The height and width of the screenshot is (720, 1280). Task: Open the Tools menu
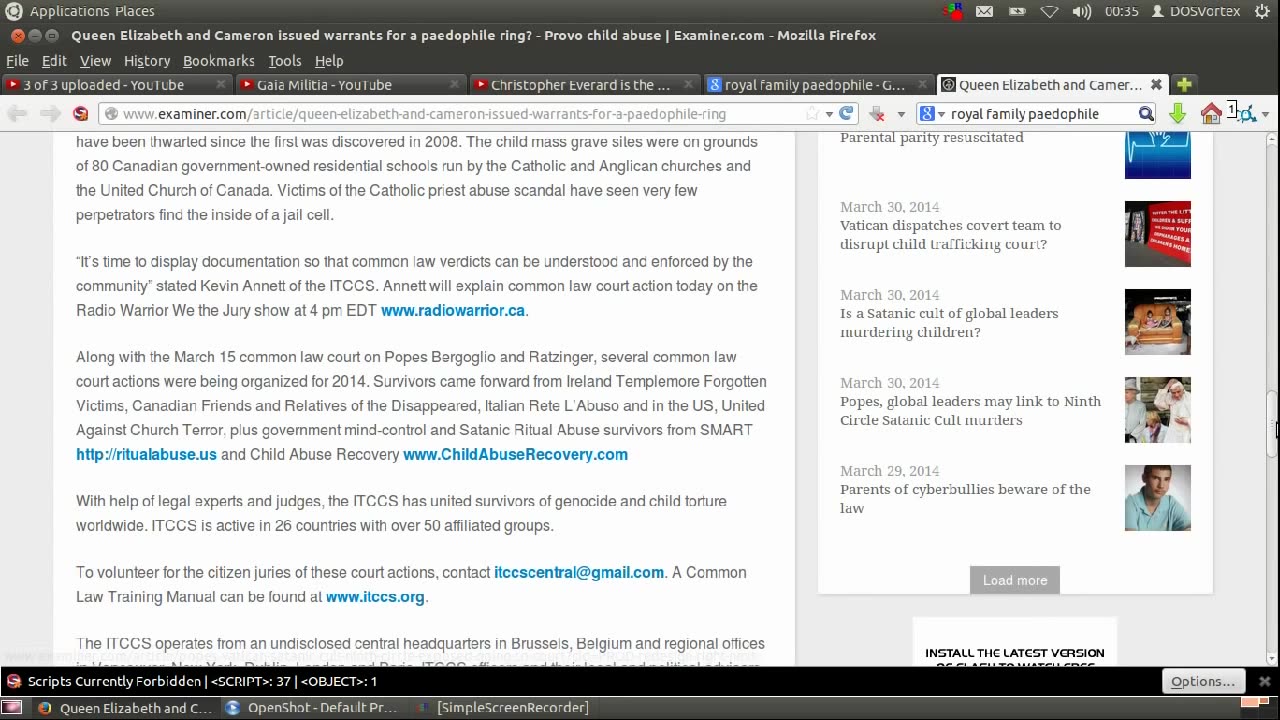coord(284,61)
